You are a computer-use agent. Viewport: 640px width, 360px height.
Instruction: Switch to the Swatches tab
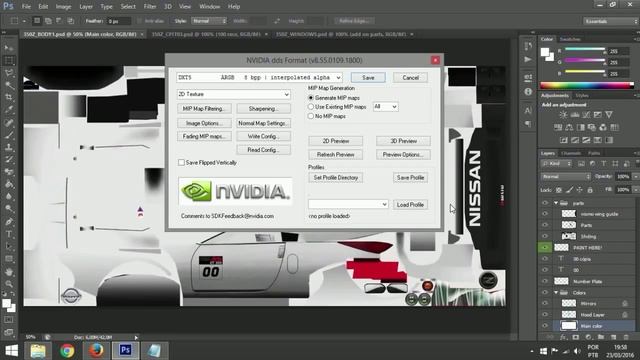(x=570, y=39)
